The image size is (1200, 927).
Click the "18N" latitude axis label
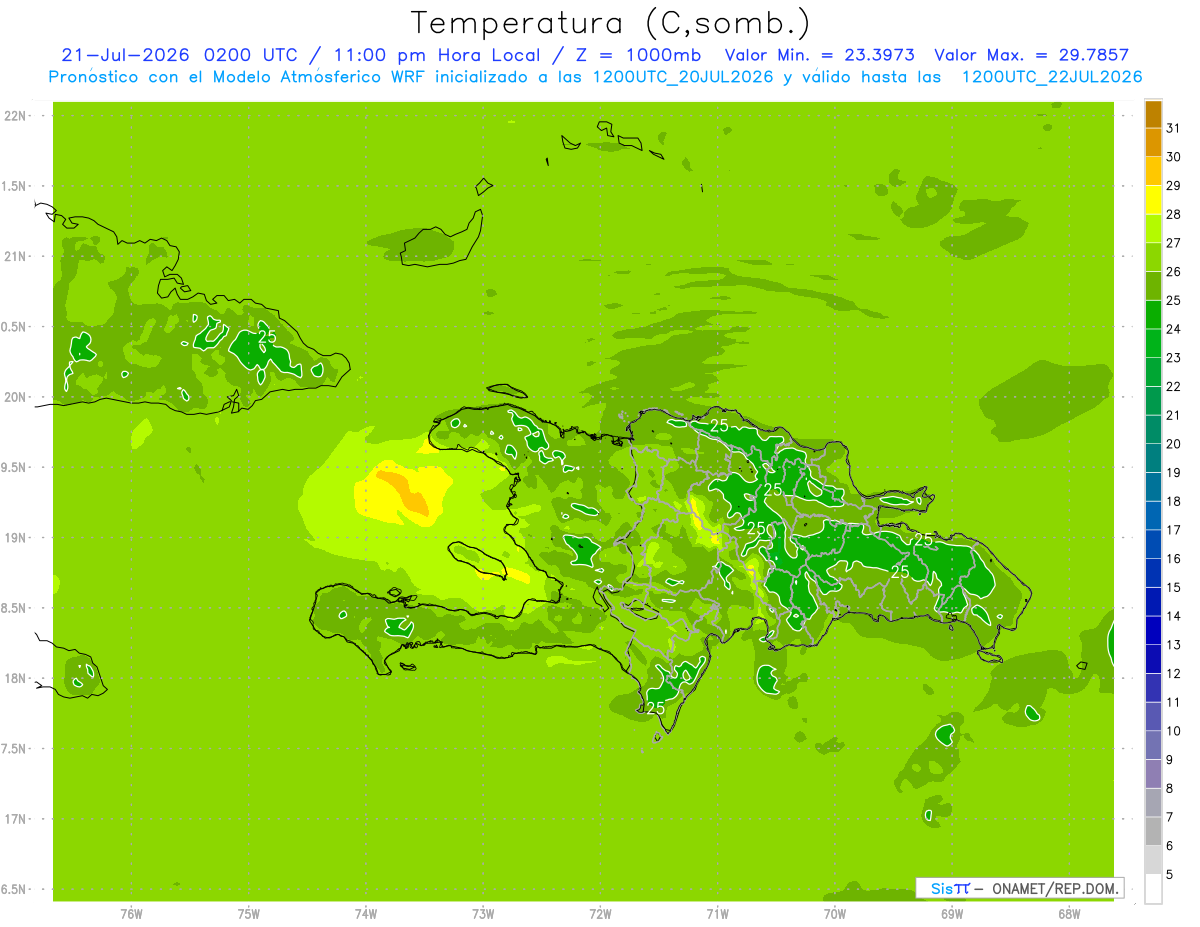(16, 678)
